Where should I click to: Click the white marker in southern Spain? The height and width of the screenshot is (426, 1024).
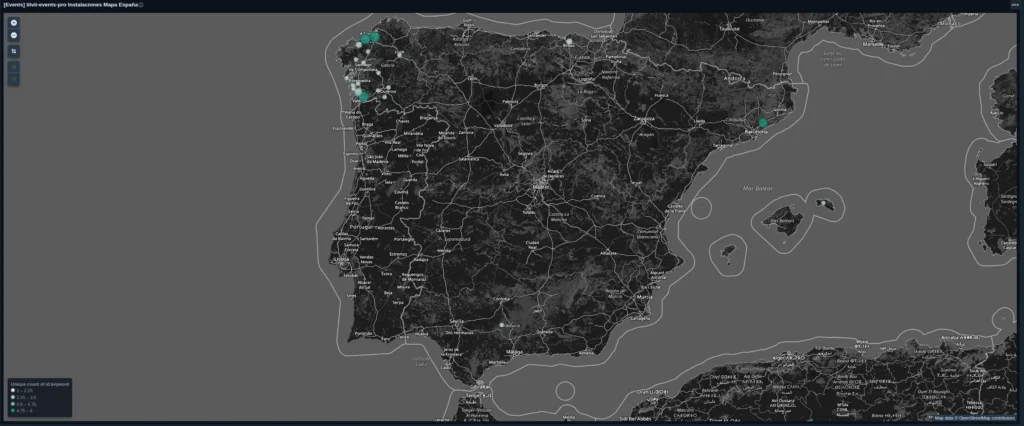pos(502,324)
